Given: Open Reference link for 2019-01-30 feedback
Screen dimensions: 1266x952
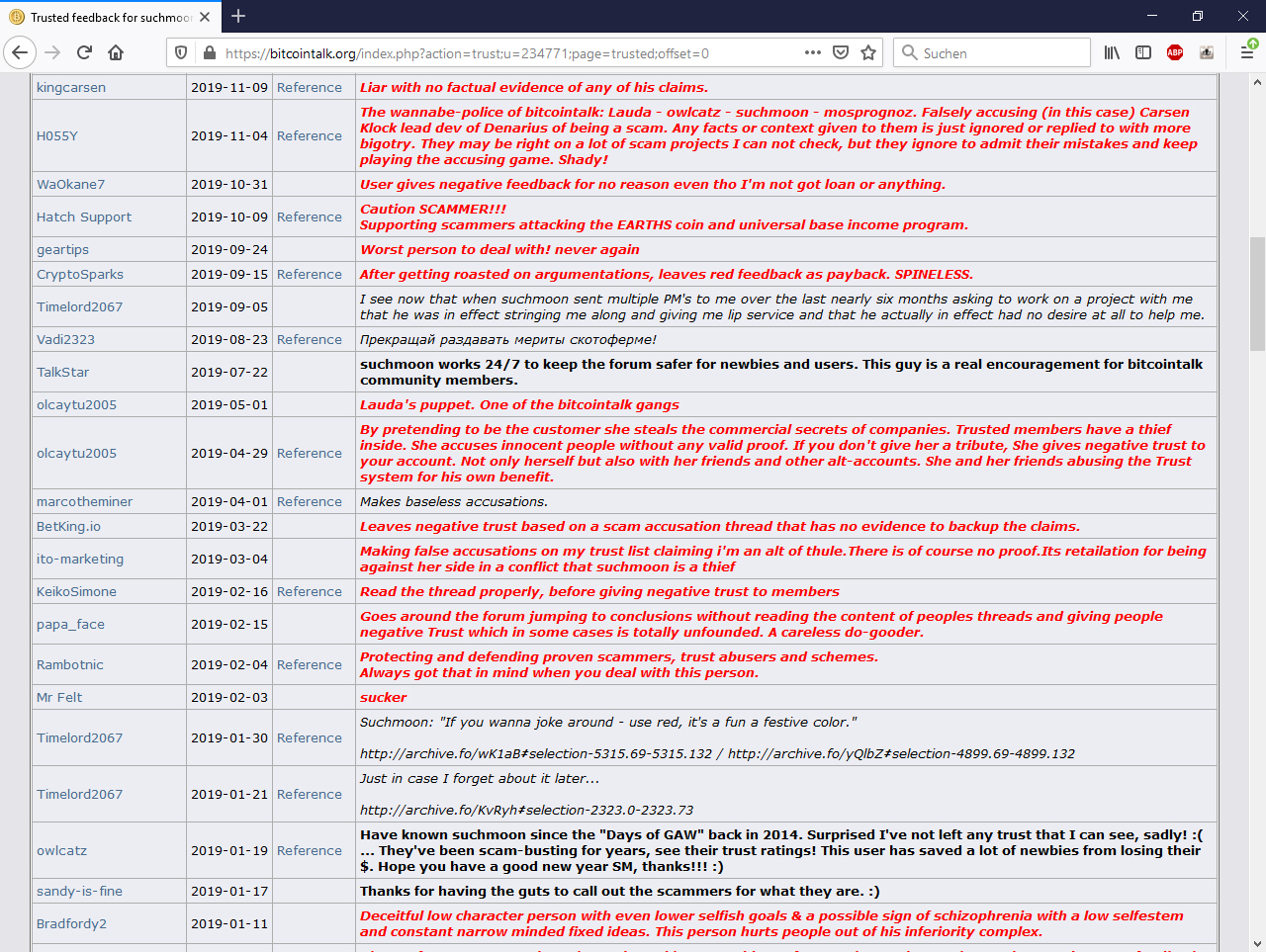Looking at the screenshot, I should (310, 737).
